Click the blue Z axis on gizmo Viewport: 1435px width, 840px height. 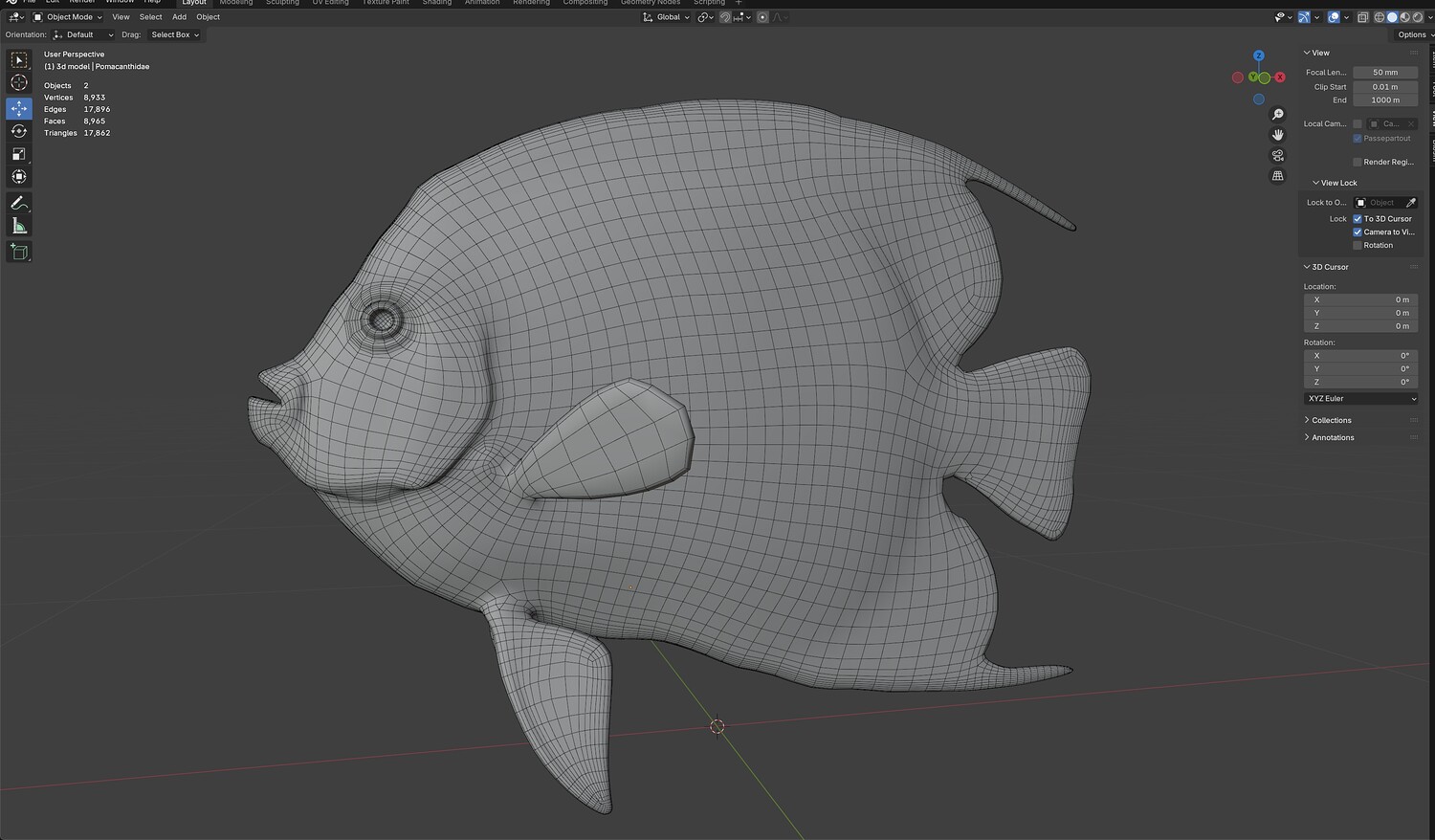tap(1259, 55)
